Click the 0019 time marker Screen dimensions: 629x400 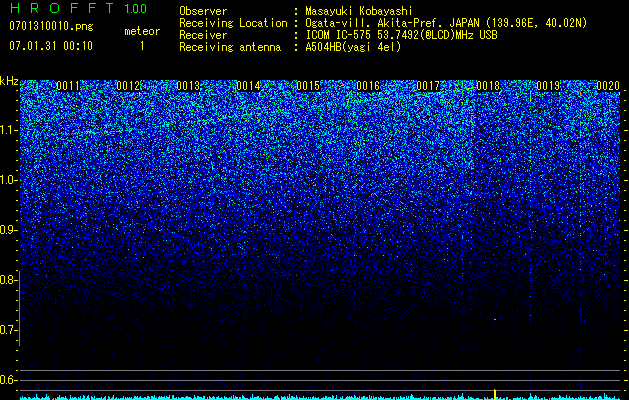(548, 86)
